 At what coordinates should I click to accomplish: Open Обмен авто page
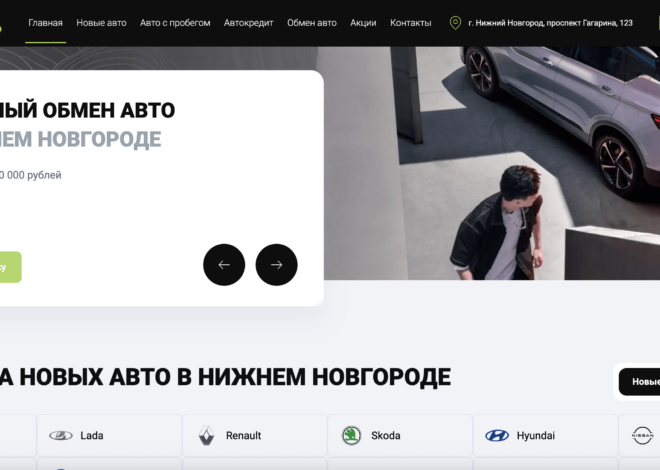click(312, 23)
